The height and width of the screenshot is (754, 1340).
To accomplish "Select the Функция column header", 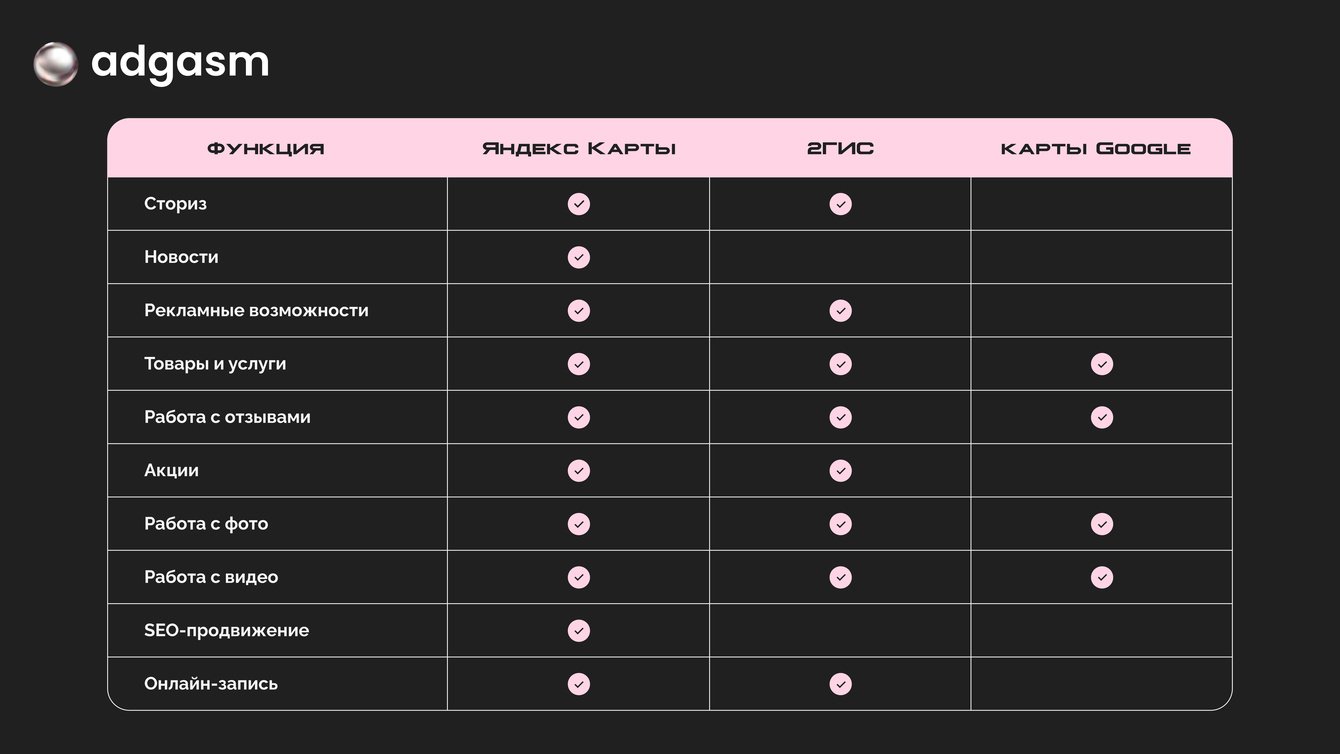I will pos(266,149).
